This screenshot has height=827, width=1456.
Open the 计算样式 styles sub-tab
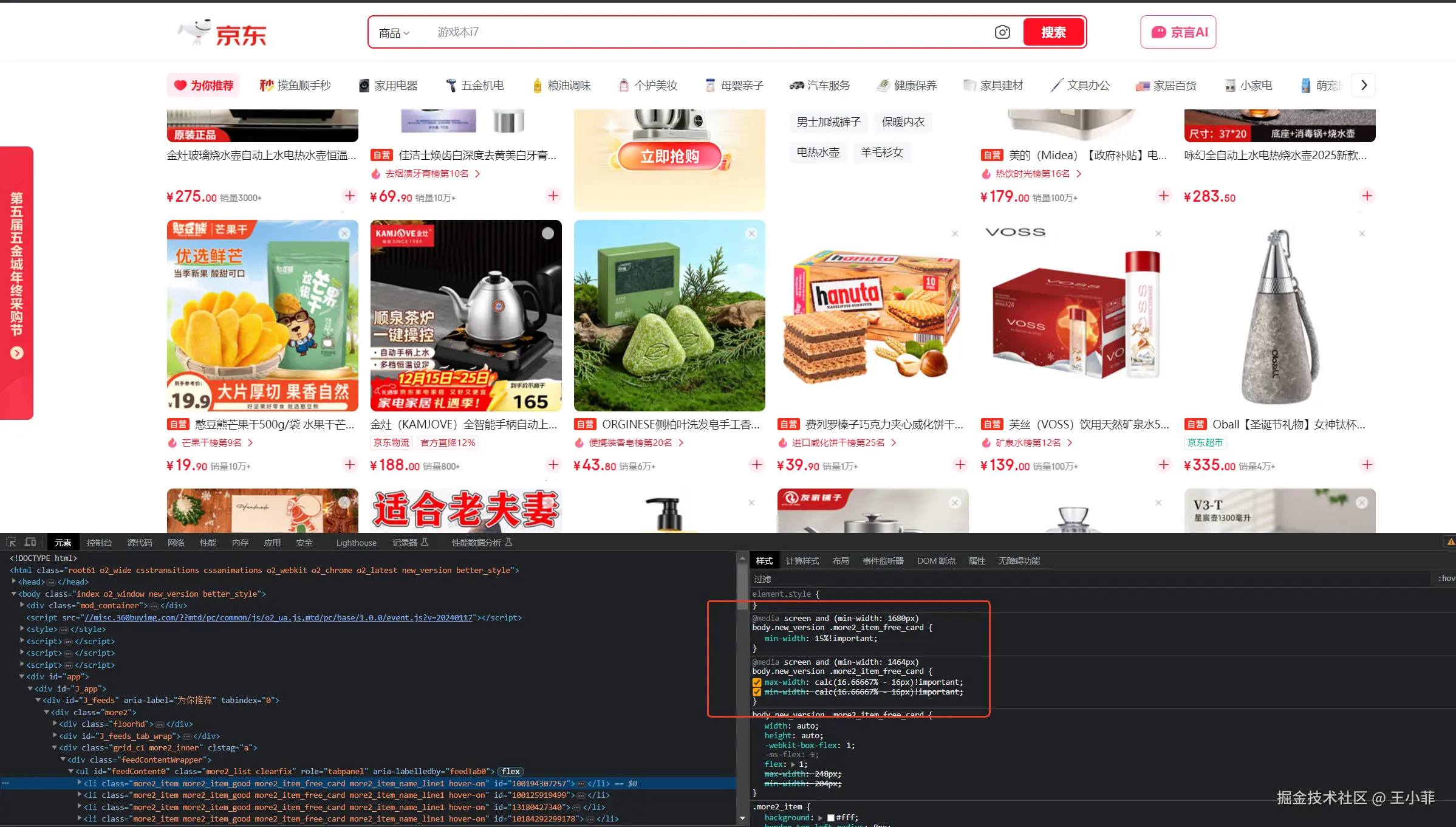(802, 561)
